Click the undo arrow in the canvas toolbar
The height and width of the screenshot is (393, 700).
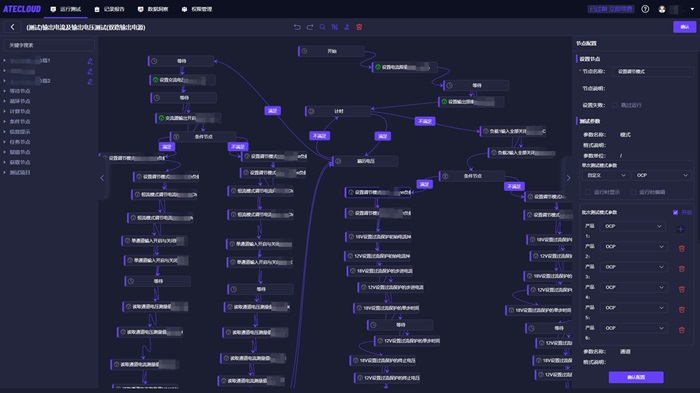pos(297,27)
